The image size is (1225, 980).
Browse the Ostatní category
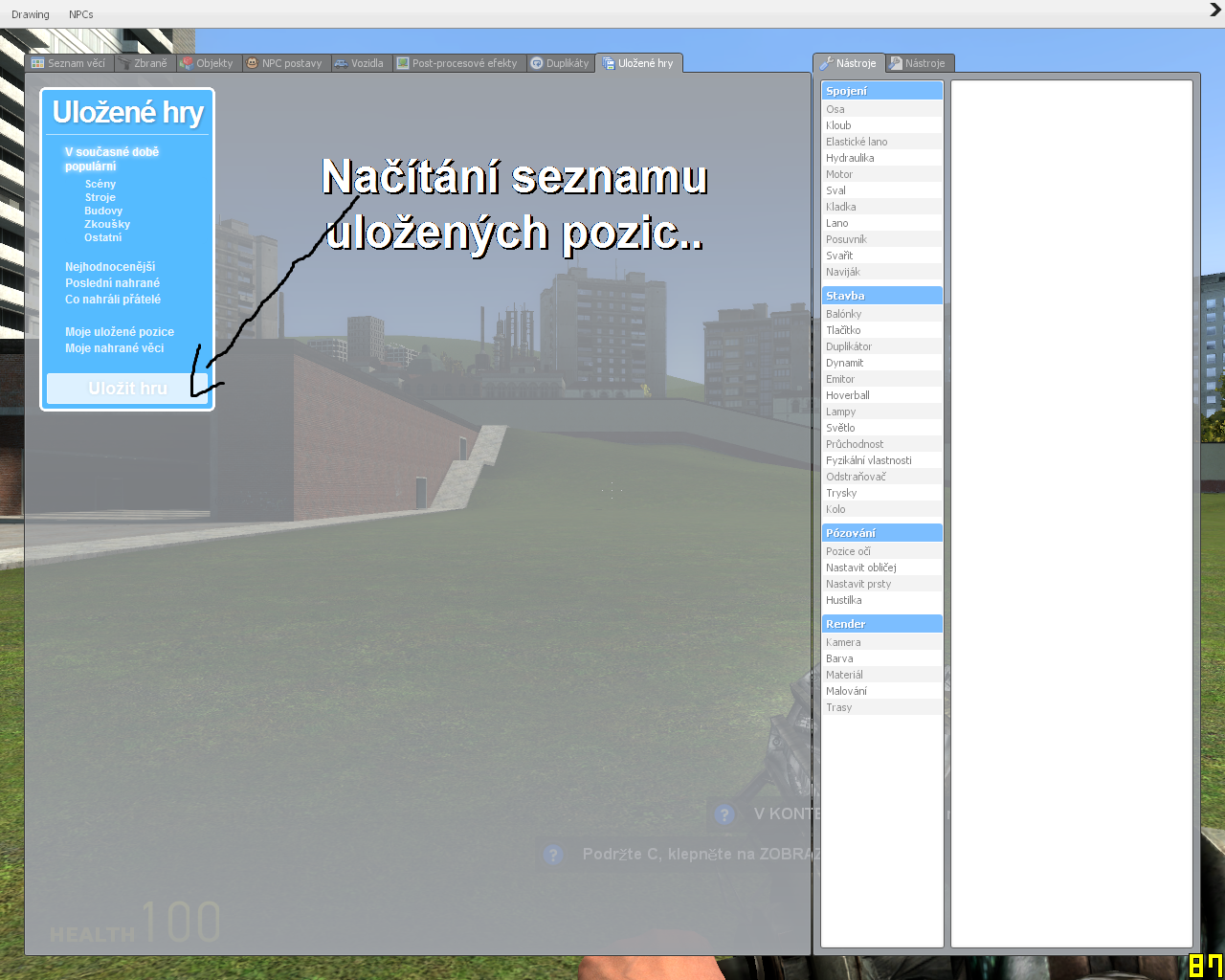(x=103, y=237)
